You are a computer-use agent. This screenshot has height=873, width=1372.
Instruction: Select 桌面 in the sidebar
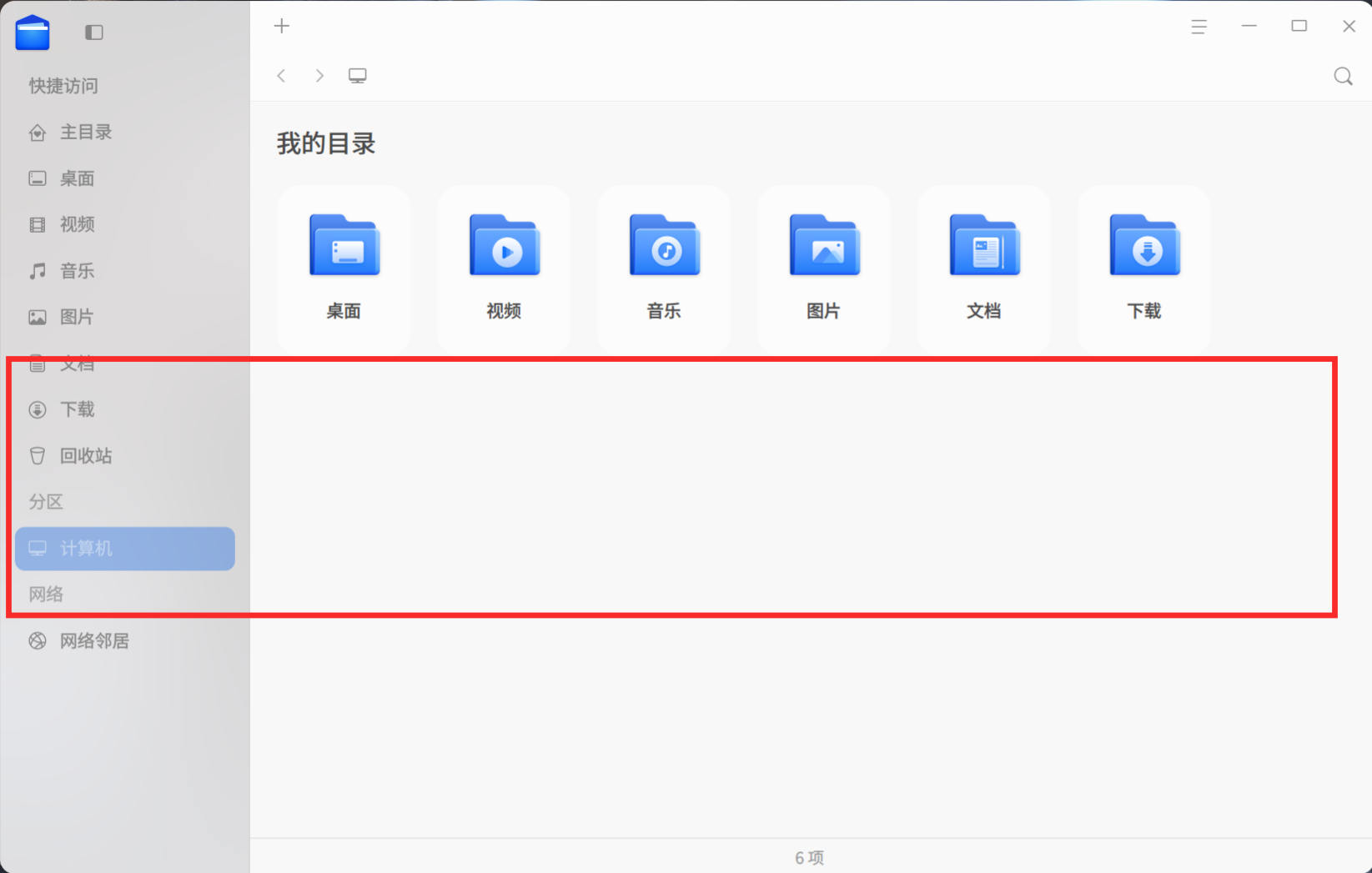[125, 178]
